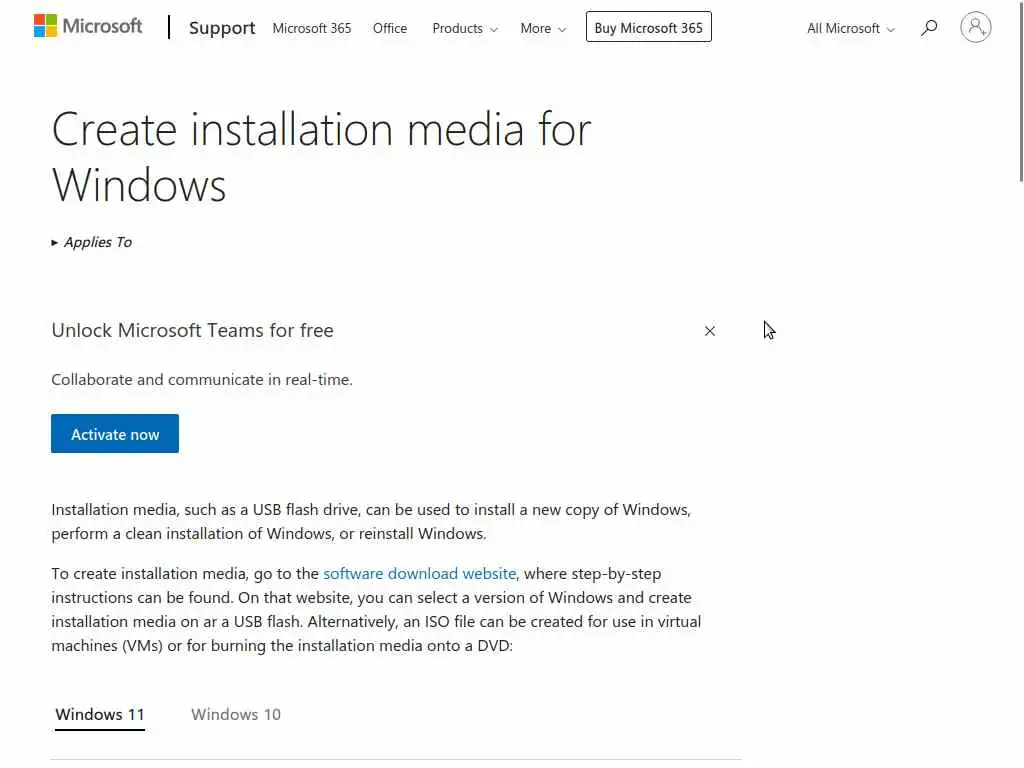
Task: Click the account sign-in avatar icon
Action: point(975,27)
